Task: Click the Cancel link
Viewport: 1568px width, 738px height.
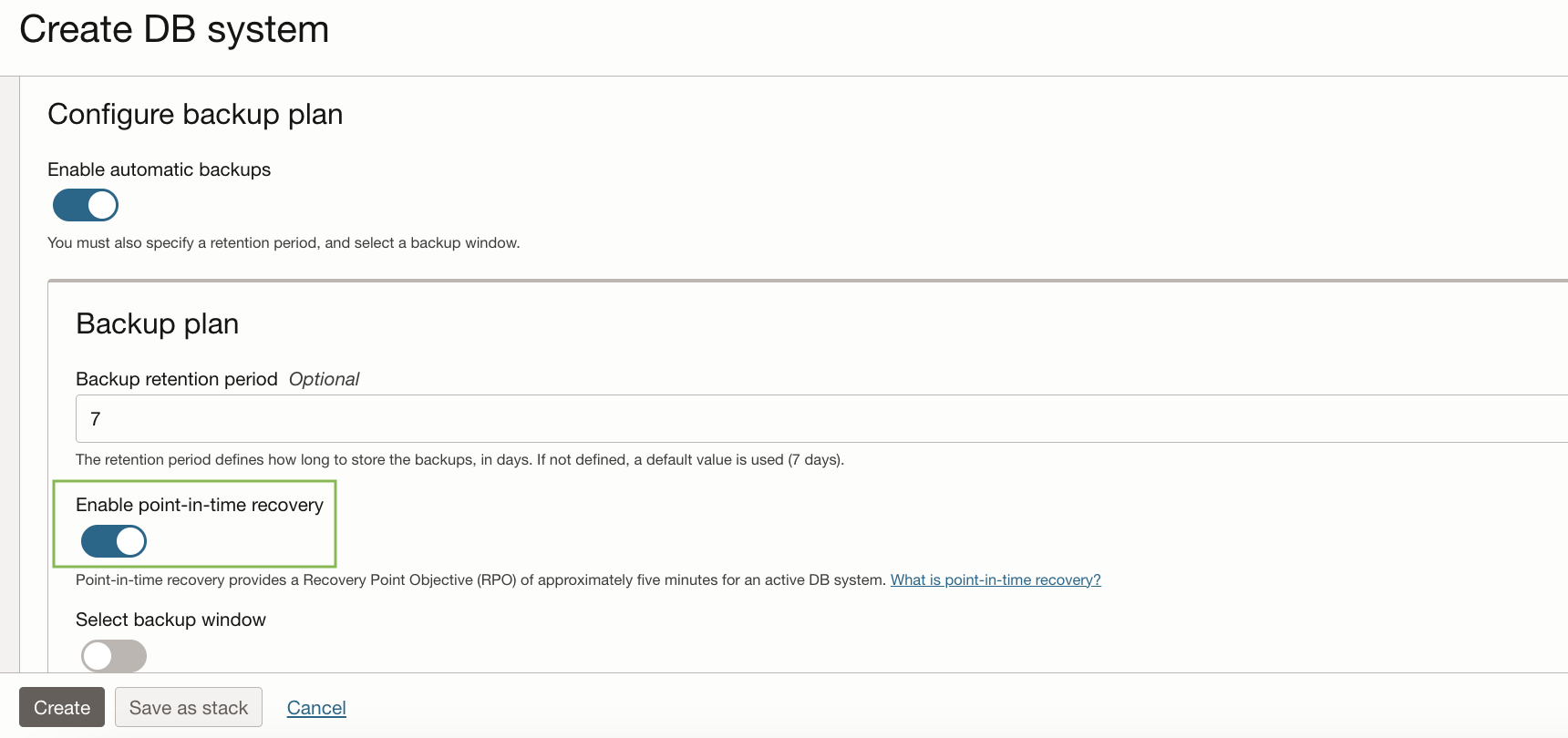Action: (315, 707)
